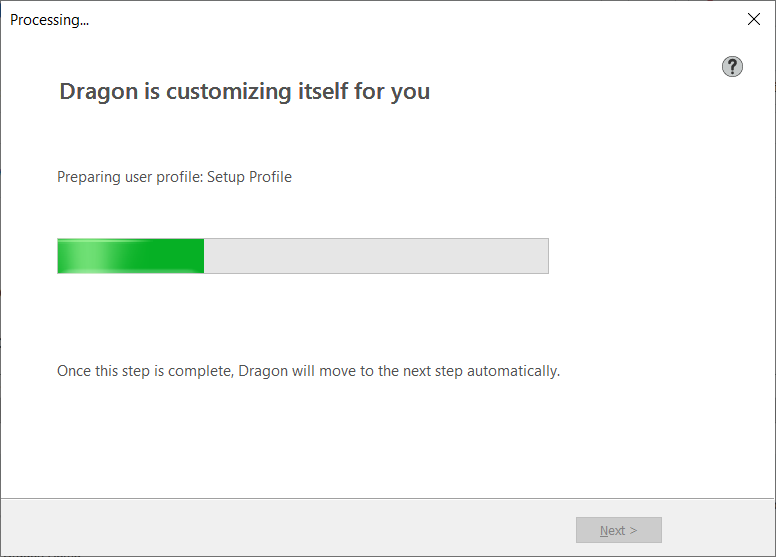Click the 'Once this step is complete' note
This screenshot has width=776, height=557.
(308, 371)
